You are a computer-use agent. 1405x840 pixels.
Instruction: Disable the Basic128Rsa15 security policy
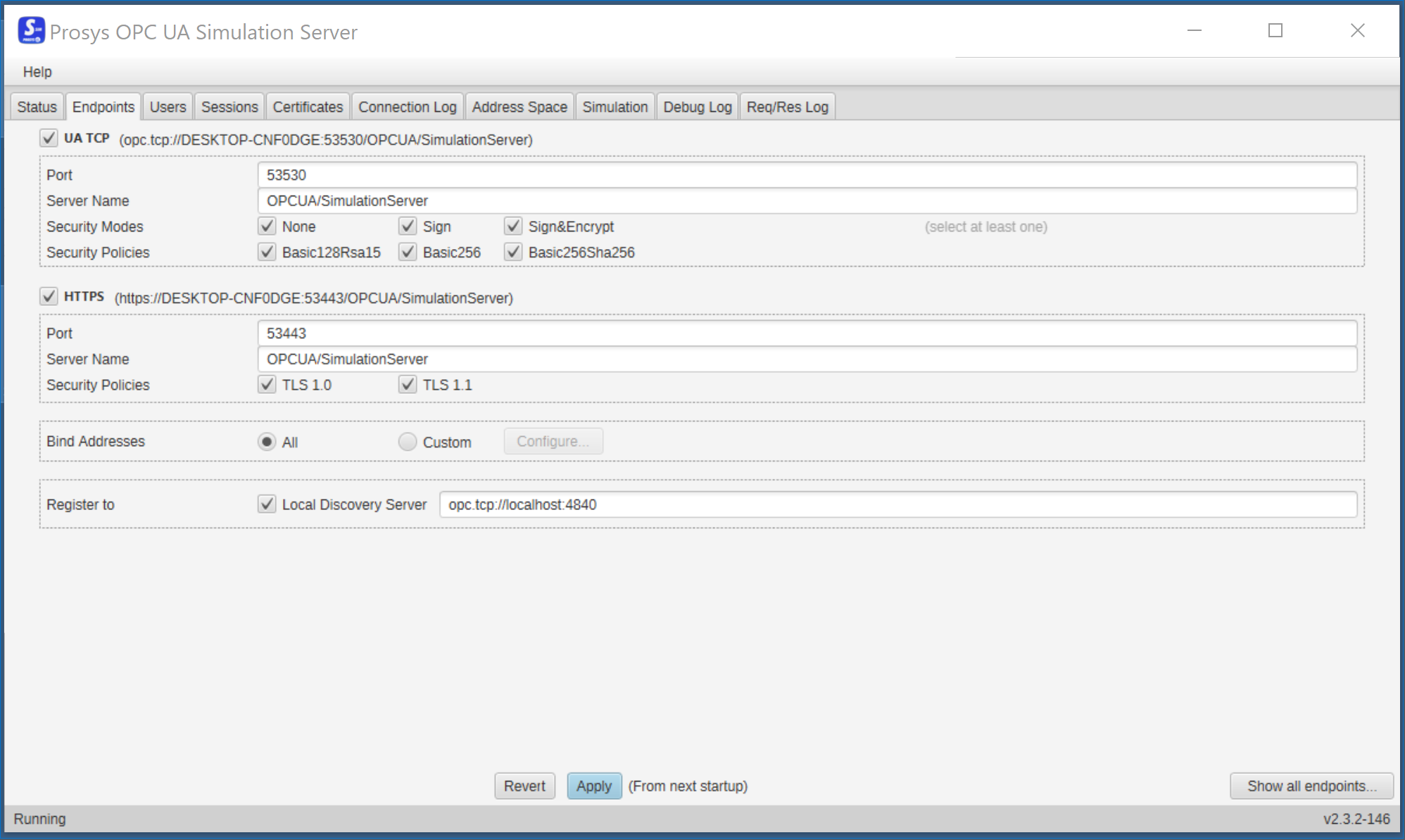click(x=267, y=252)
